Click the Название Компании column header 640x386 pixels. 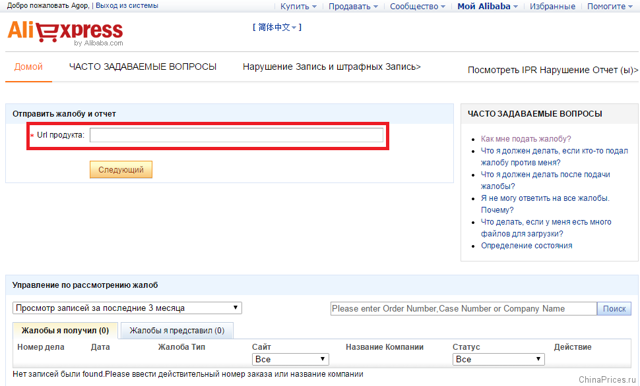384,347
